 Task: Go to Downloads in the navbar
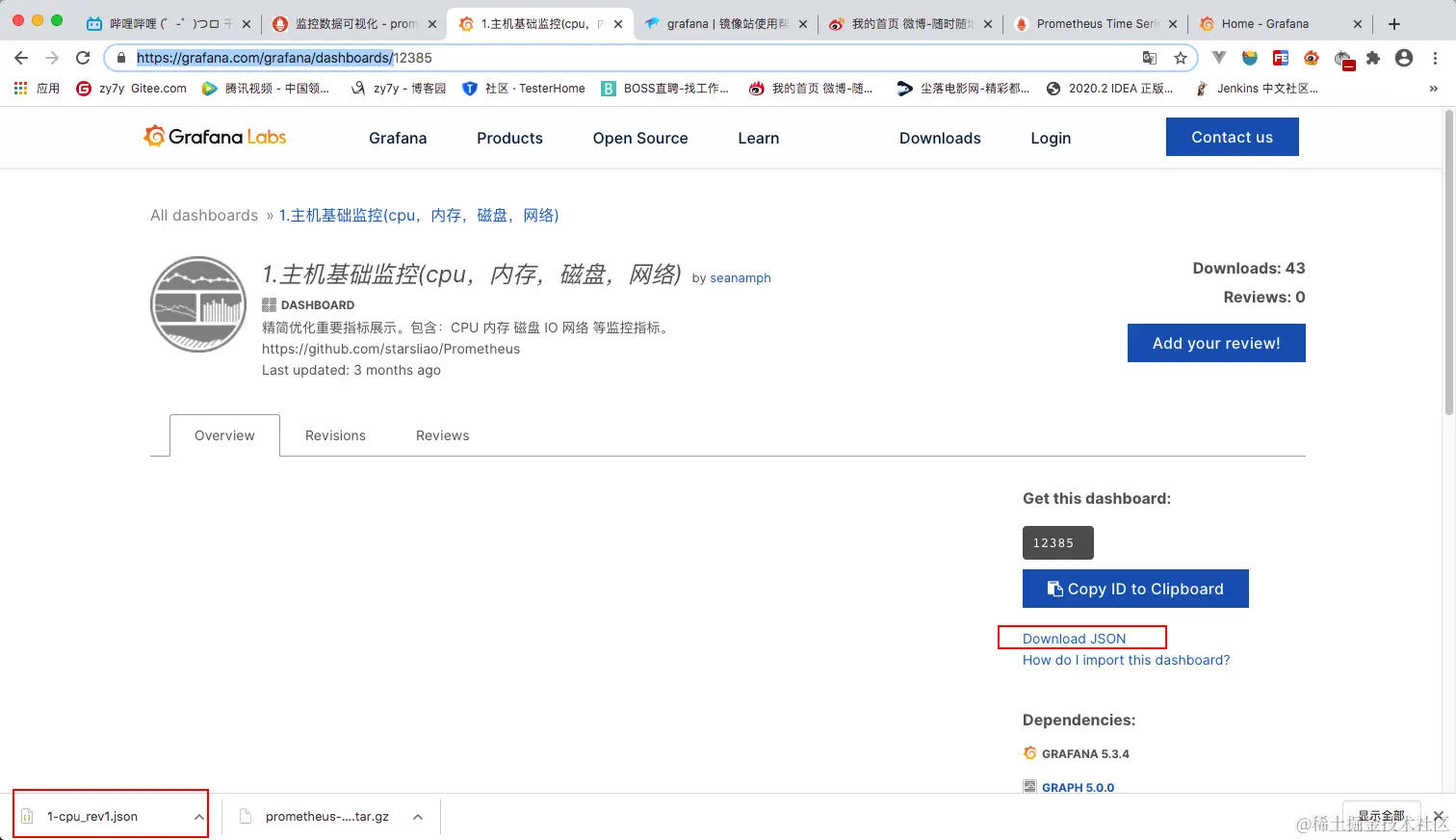[940, 138]
